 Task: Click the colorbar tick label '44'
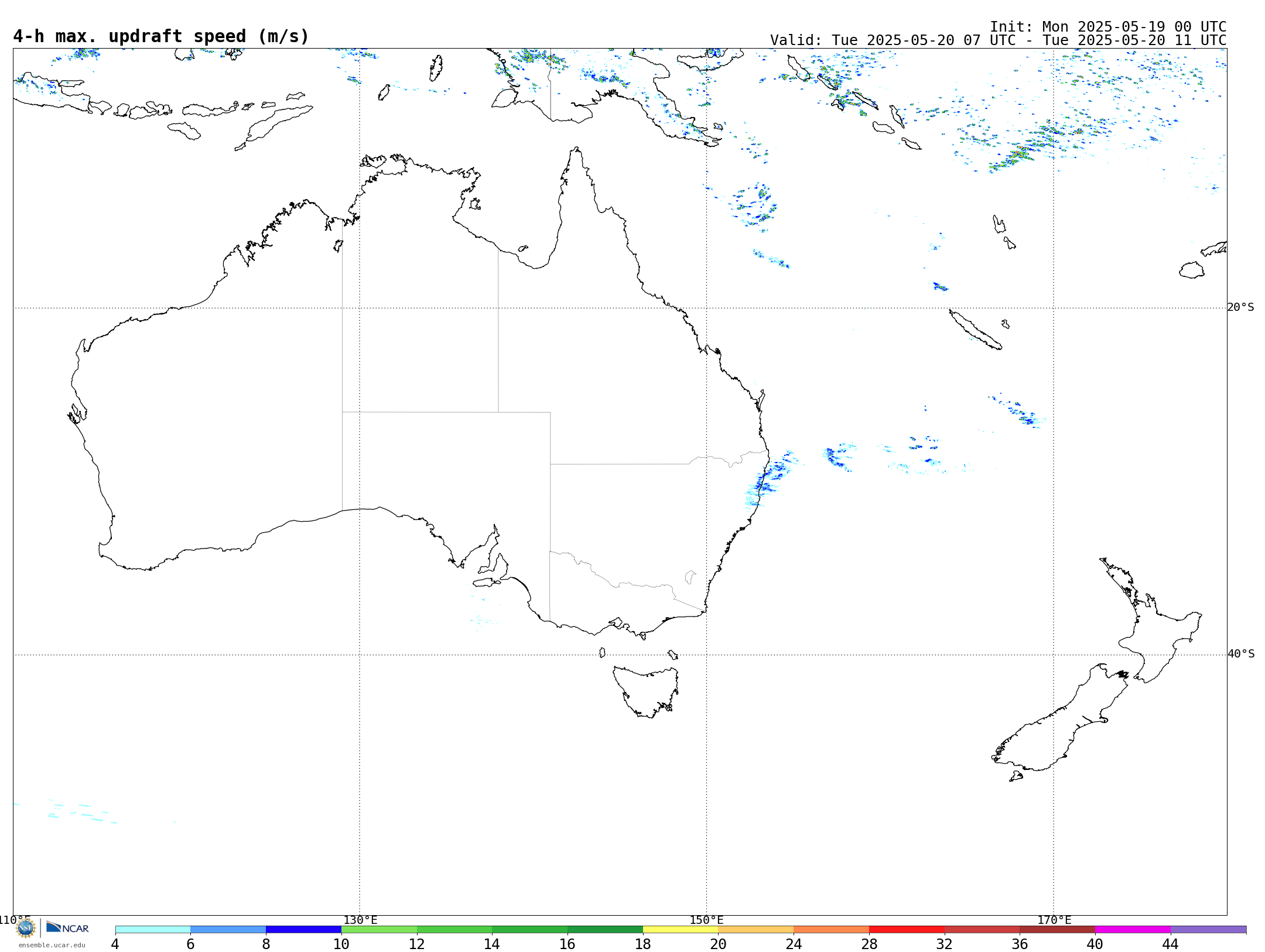(x=1171, y=944)
